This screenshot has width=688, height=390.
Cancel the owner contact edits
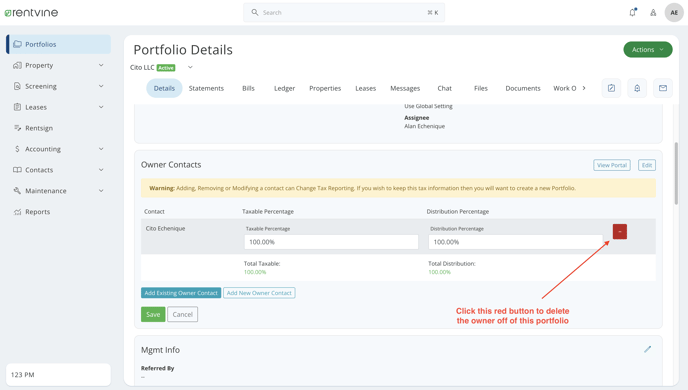click(183, 314)
